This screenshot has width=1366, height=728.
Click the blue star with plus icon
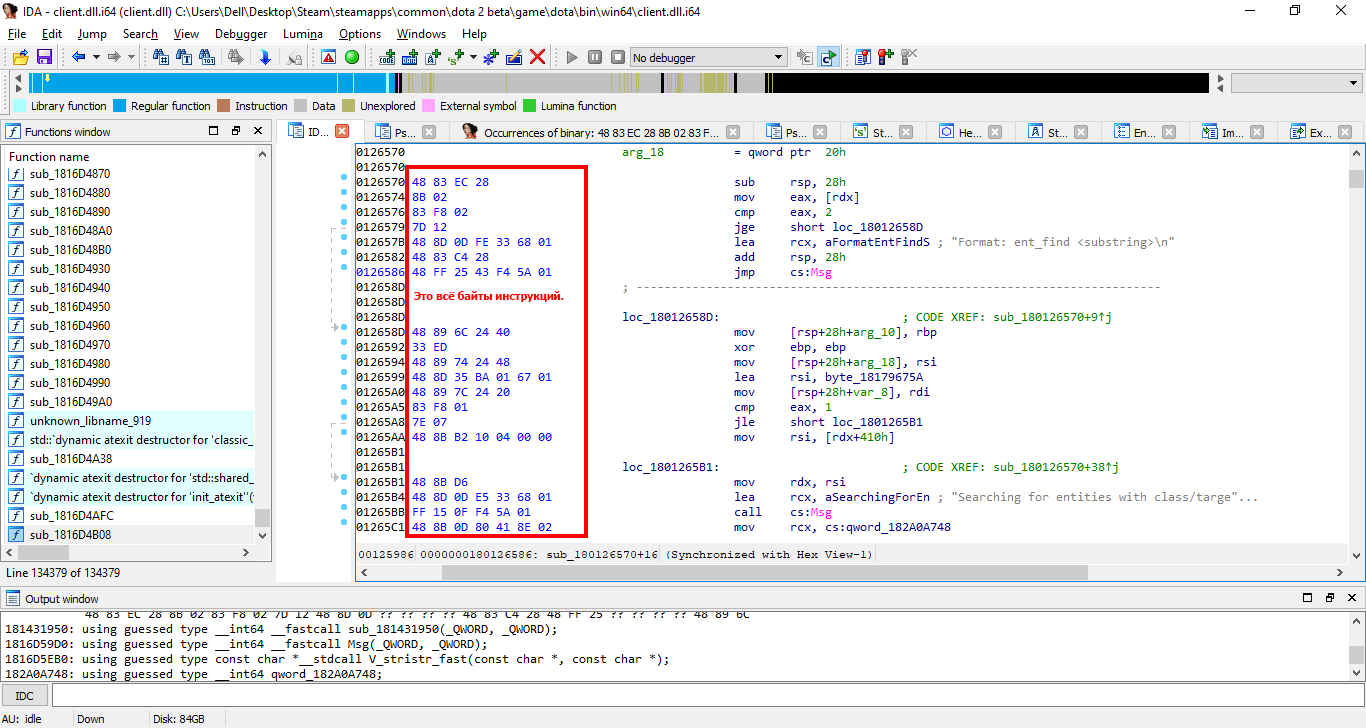point(490,57)
